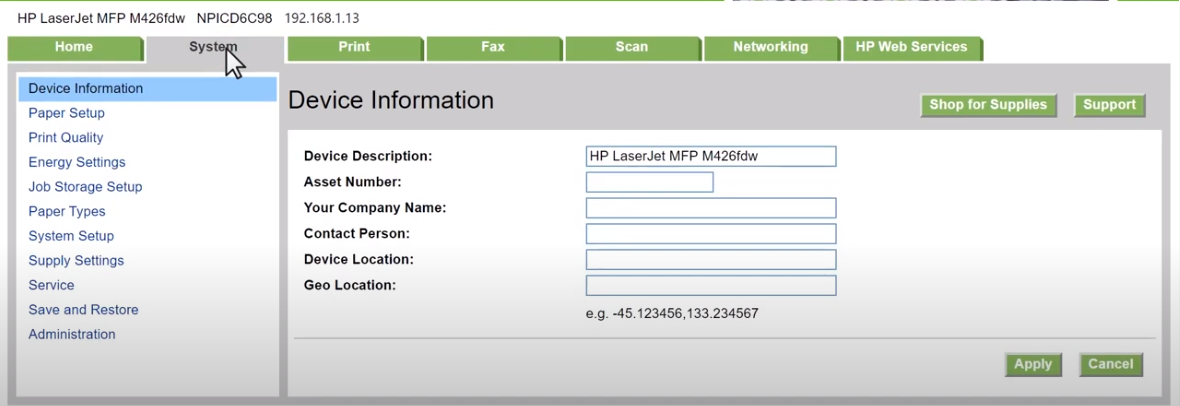This screenshot has width=1180, height=406.
Task: Focus the Device Description field
Action: [711, 157]
